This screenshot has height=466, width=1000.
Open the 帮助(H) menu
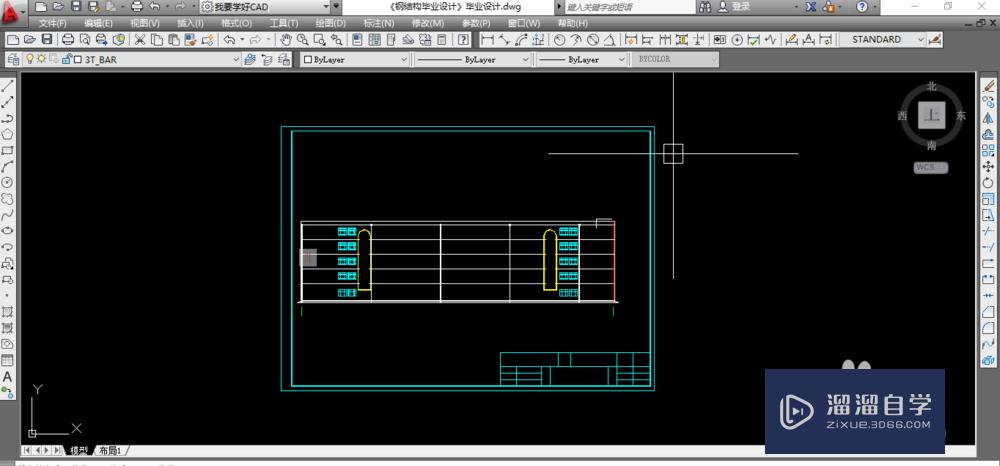click(572, 23)
